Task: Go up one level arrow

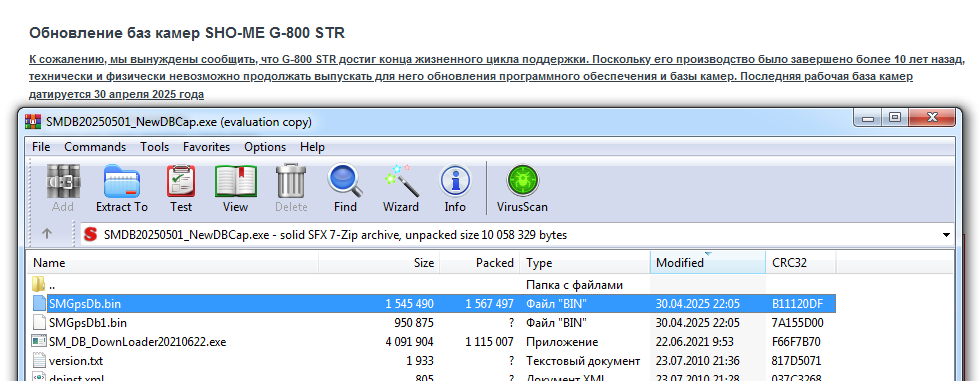Action: coord(47,234)
